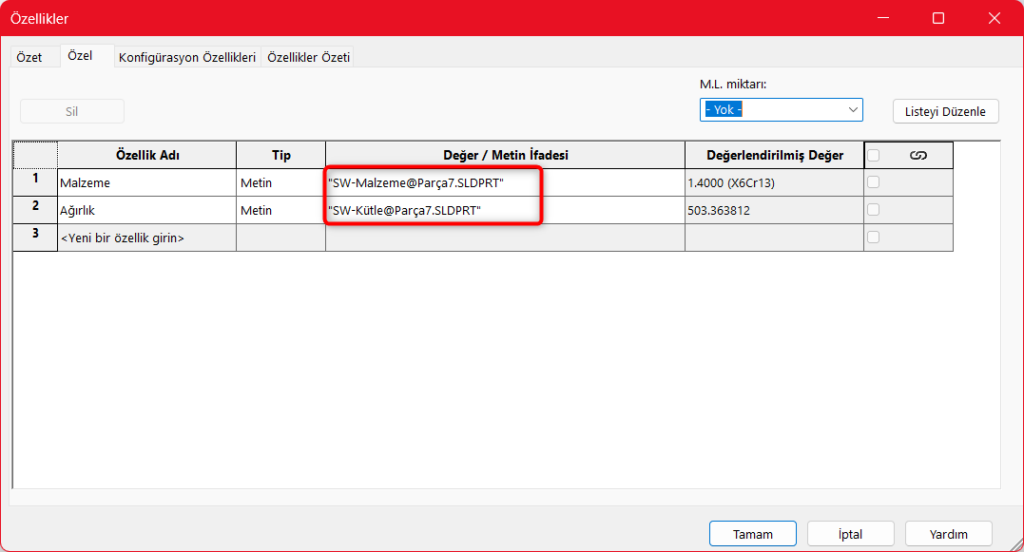Select row header number 1
The image size is (1024, 552).
35,183
